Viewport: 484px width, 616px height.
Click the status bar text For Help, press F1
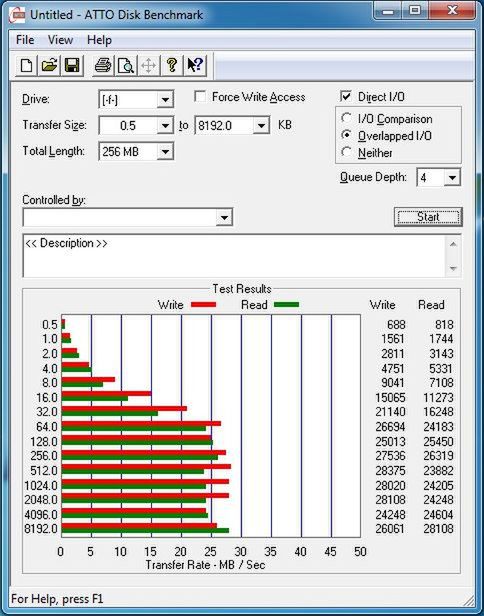pyautogui.click(x=57, y=599)
